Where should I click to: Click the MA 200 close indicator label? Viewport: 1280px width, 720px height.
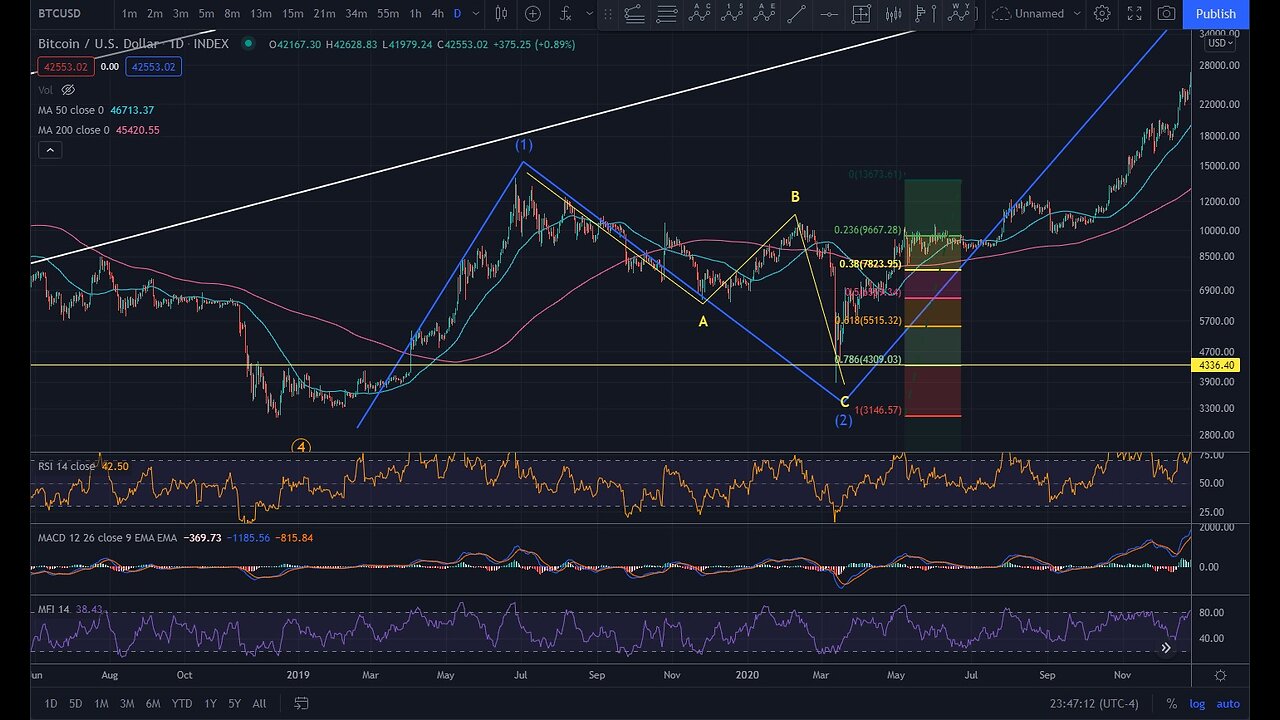point(74,130)
